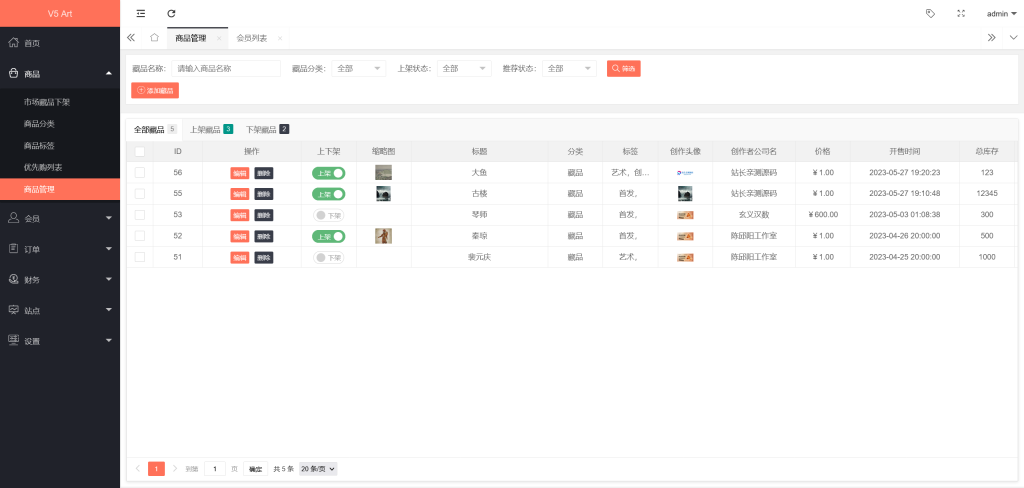Go to previous page arrow in pagination
Image resolution: width=1024 pixels, height=488 pixels.
click(138, 468)
